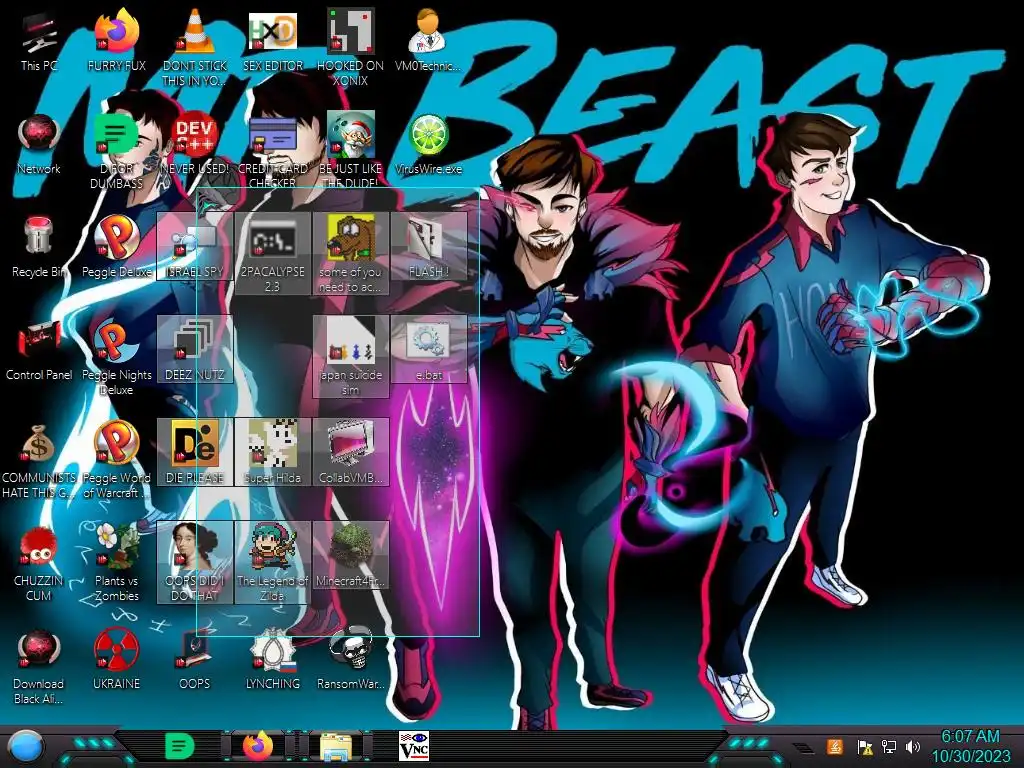The image size is (1024, 768).
Task: Open the This PC desktop icon
Action: (39, 42)
